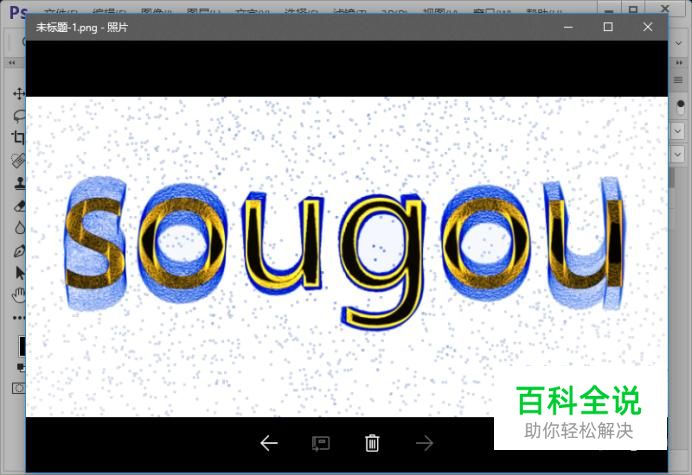Screen dimensions: 692x475
Task: Open the Photoshop right panel menu icon
Action: 678,80
